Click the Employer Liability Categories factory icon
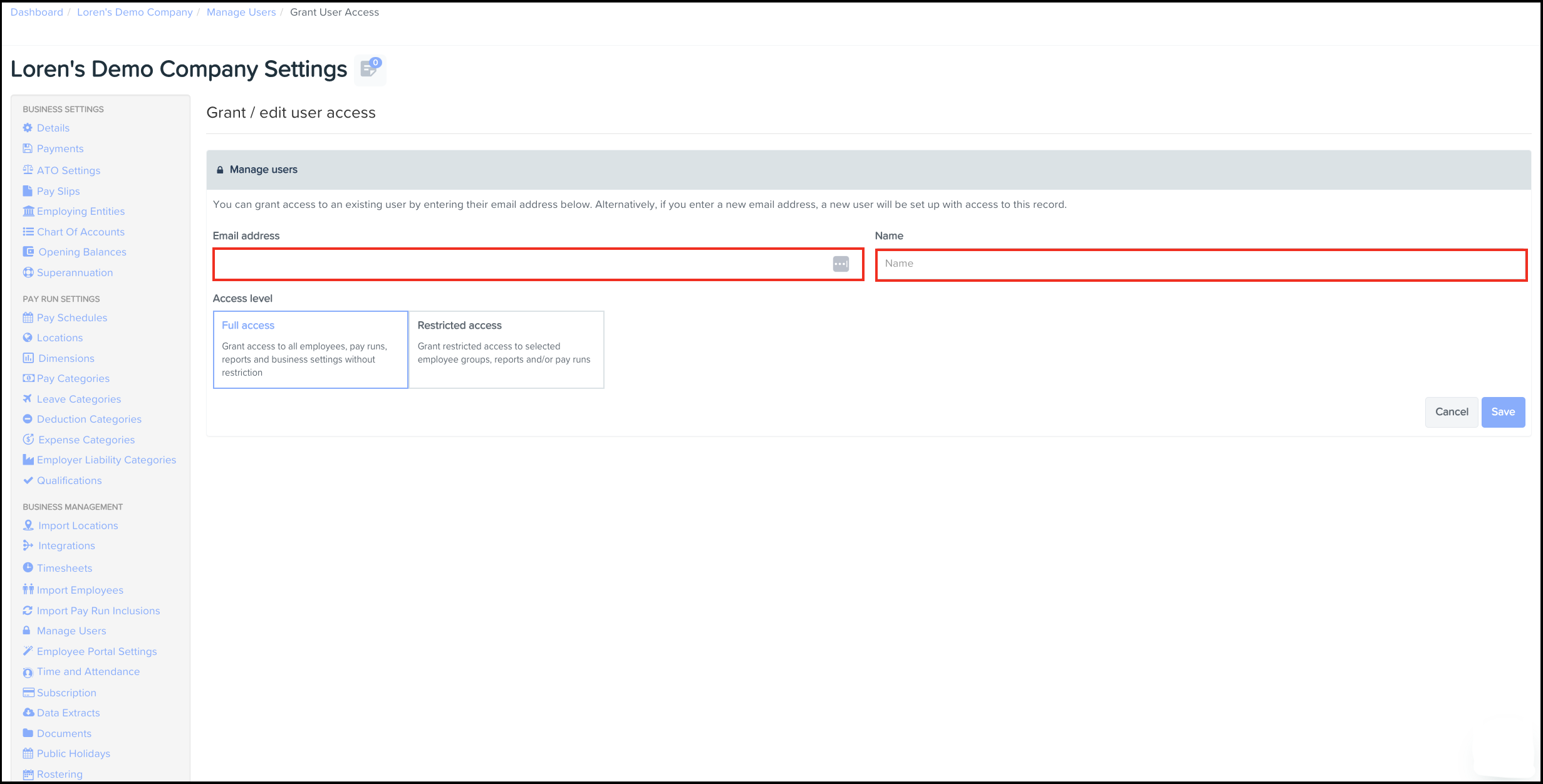 click(x=28, y=460)
